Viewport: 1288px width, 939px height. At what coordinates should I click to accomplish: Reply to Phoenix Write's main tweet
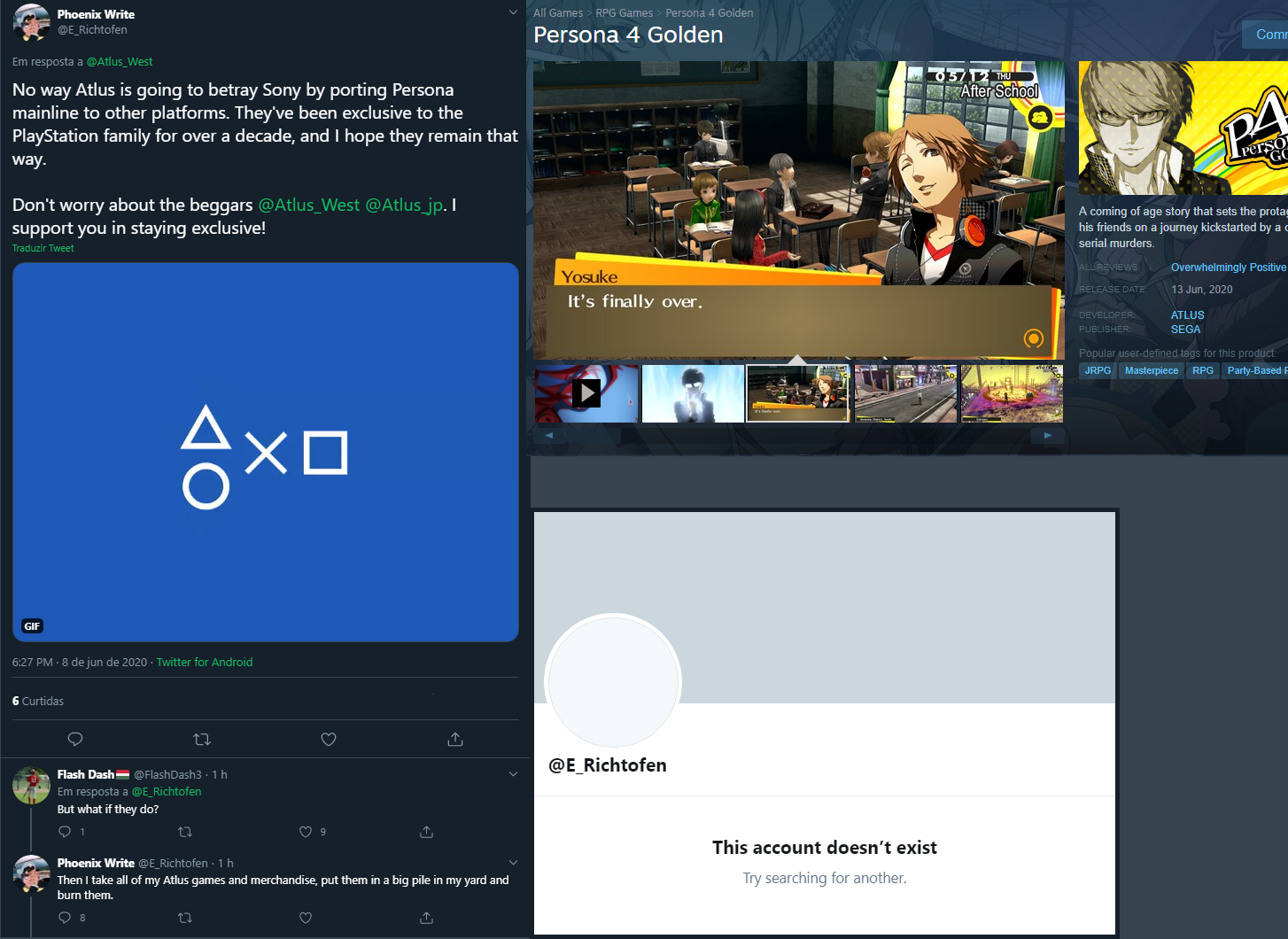pos(75,739)
